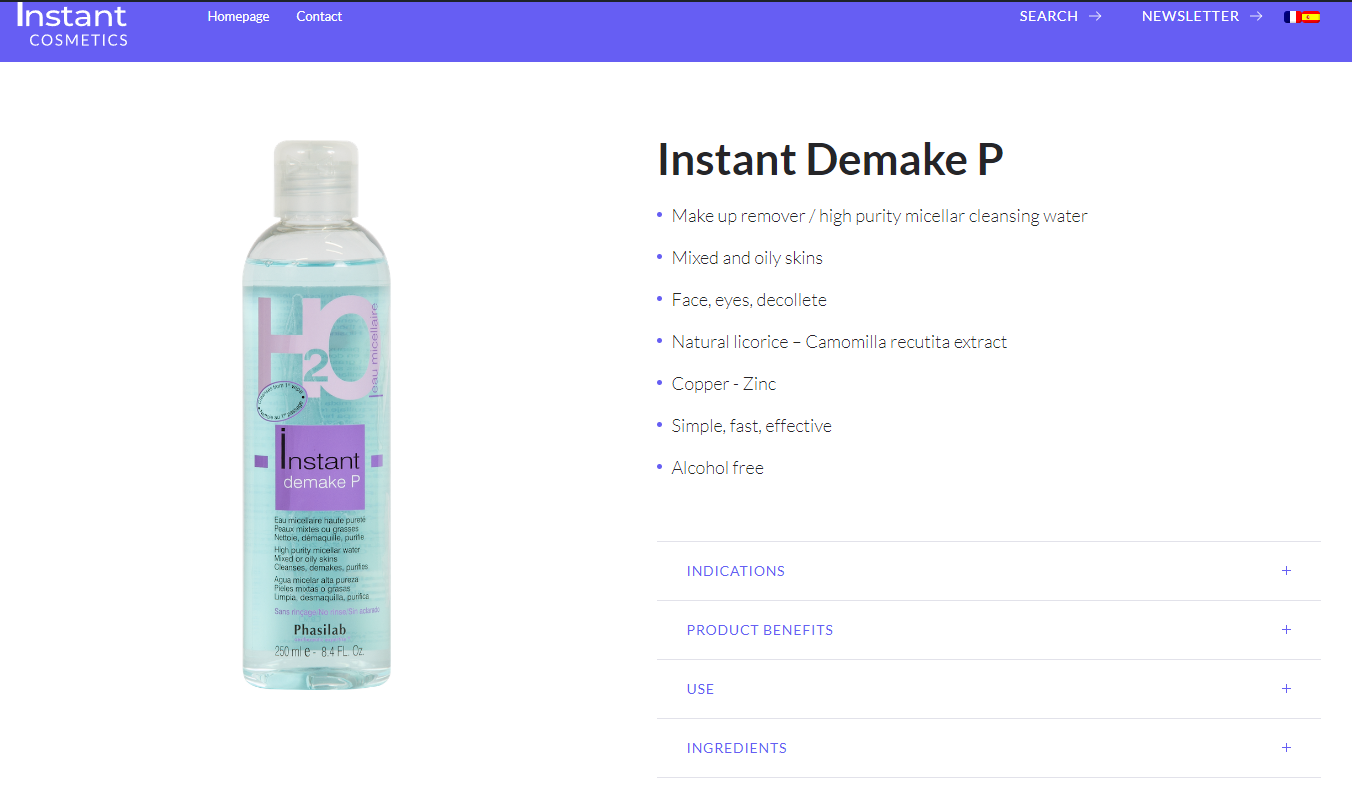Click the Instant Demake P bottle image
1352x785 pixels.
pyautogui.click(x=317, y=415)
